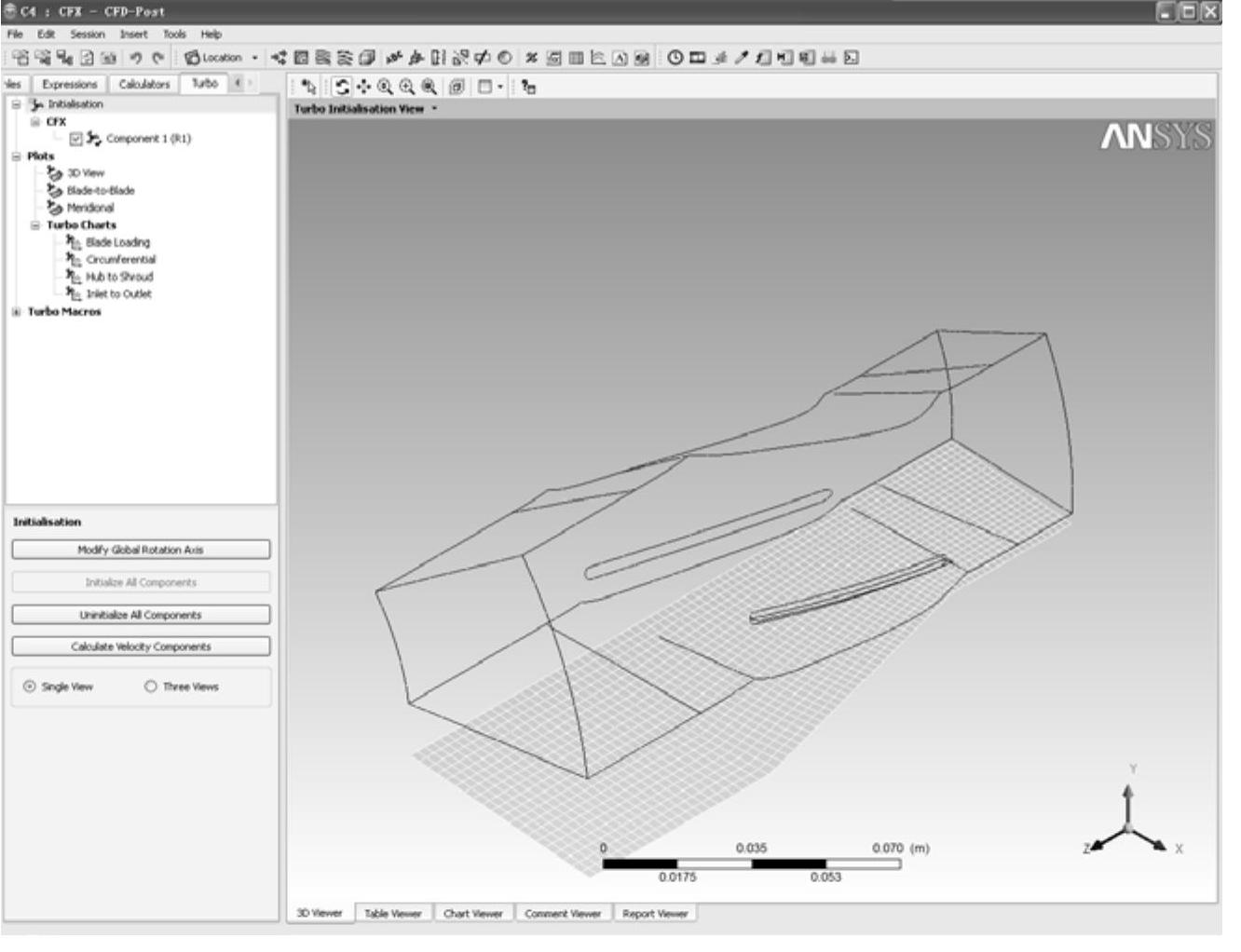
Task: Insert a Streamline via toolbar icon
Action: [x=323, y=58]
